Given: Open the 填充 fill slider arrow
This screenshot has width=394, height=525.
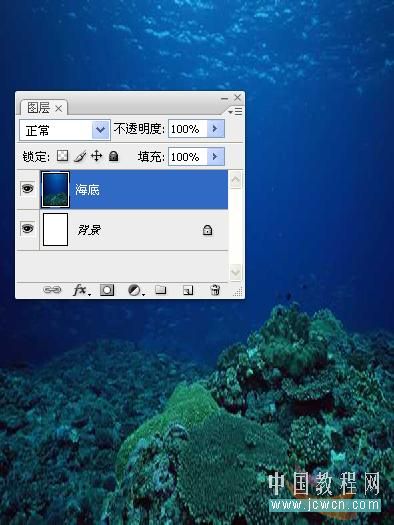Looking at the screenshot, I should [216, 156].
